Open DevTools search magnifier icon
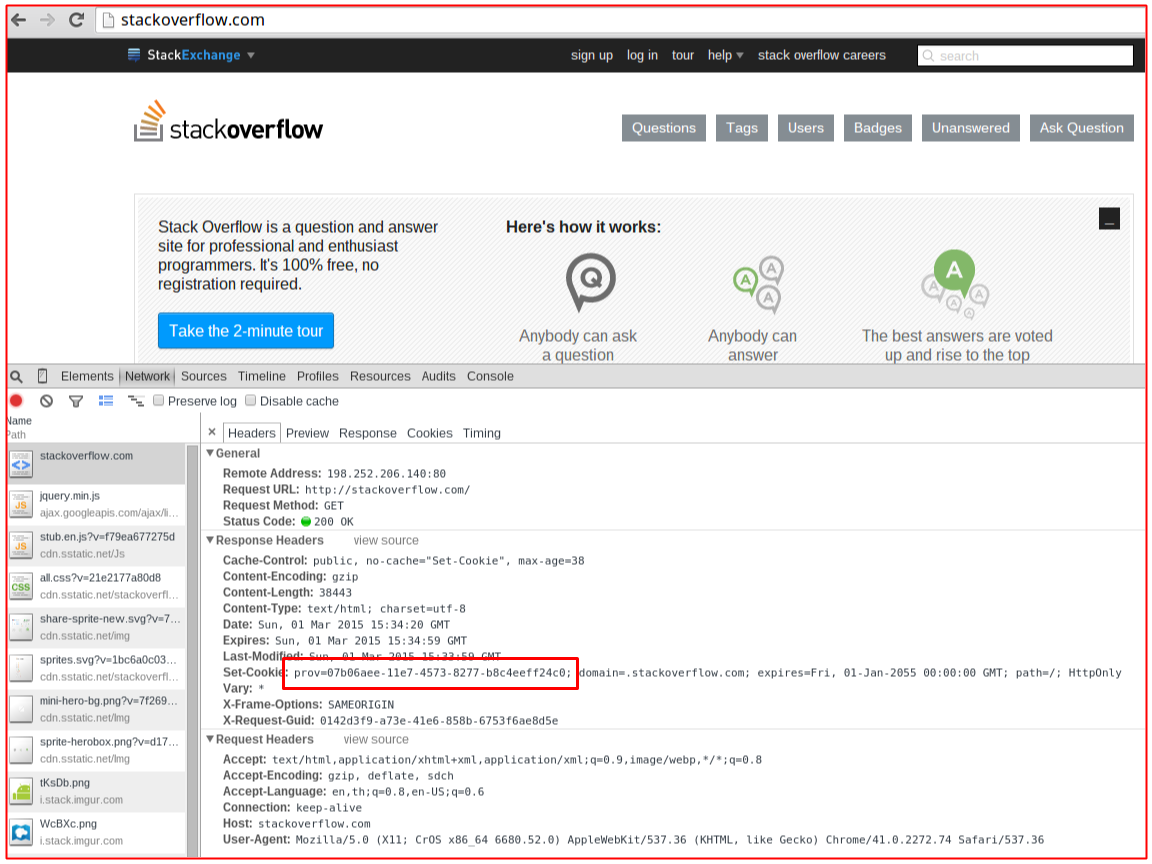 pos(16,377)
